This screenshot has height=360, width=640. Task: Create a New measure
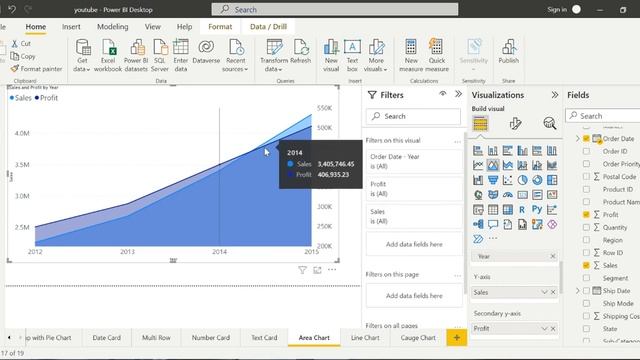tap(411, 47)
